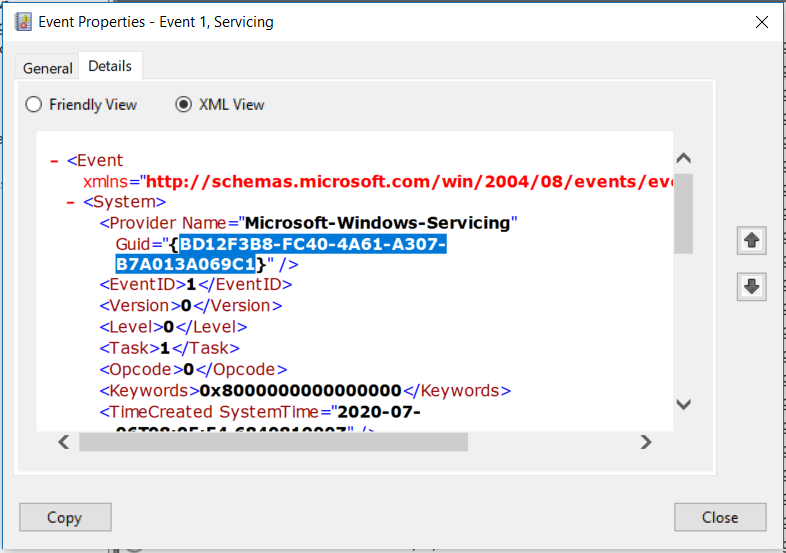The image size is (786, 553).
Task: Collapse the Event XML node
Action: click(x=55, y=161)
